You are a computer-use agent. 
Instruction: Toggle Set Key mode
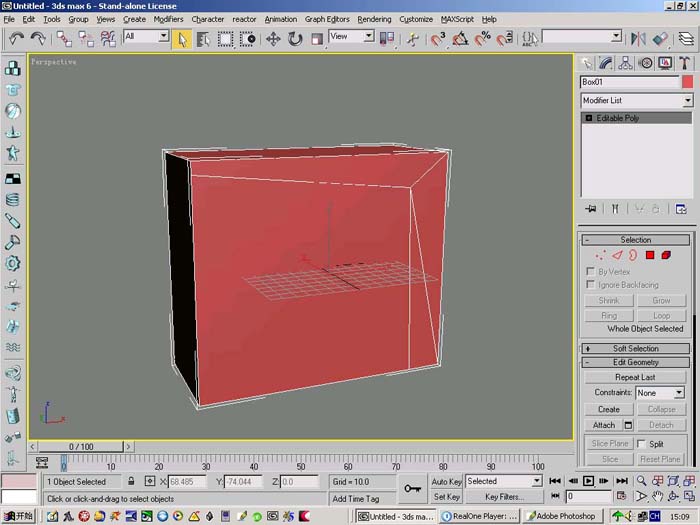point(446,496)
